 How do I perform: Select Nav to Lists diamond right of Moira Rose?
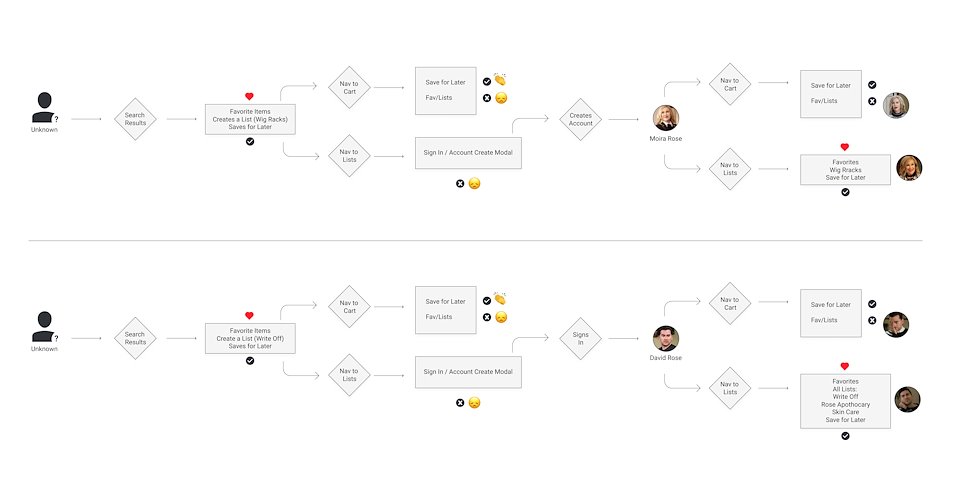(730, 169)
